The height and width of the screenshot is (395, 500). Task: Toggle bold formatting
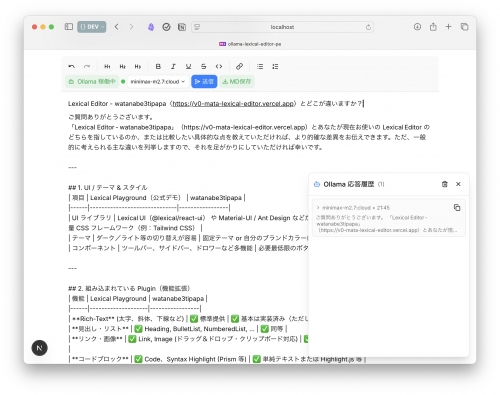pos(158,67)
